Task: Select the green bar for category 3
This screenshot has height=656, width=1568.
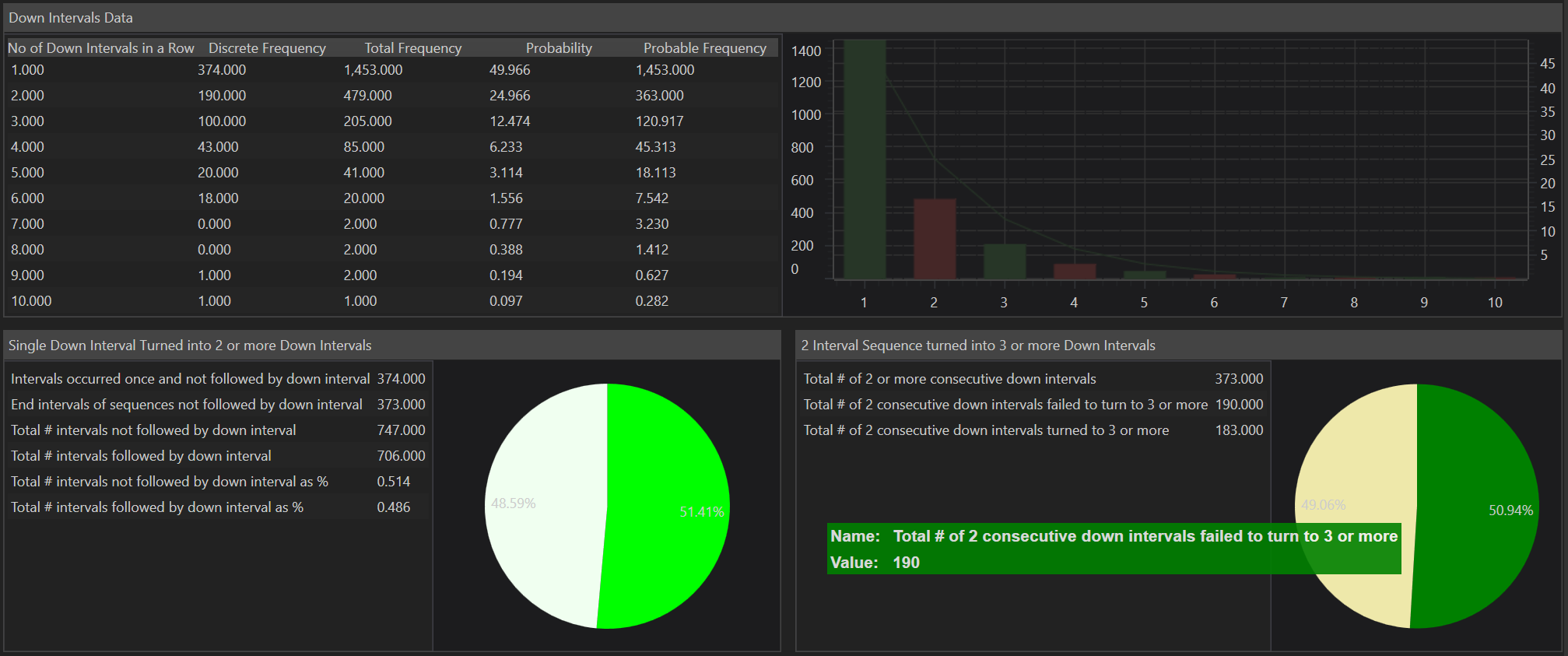Action: [1004, 261]
